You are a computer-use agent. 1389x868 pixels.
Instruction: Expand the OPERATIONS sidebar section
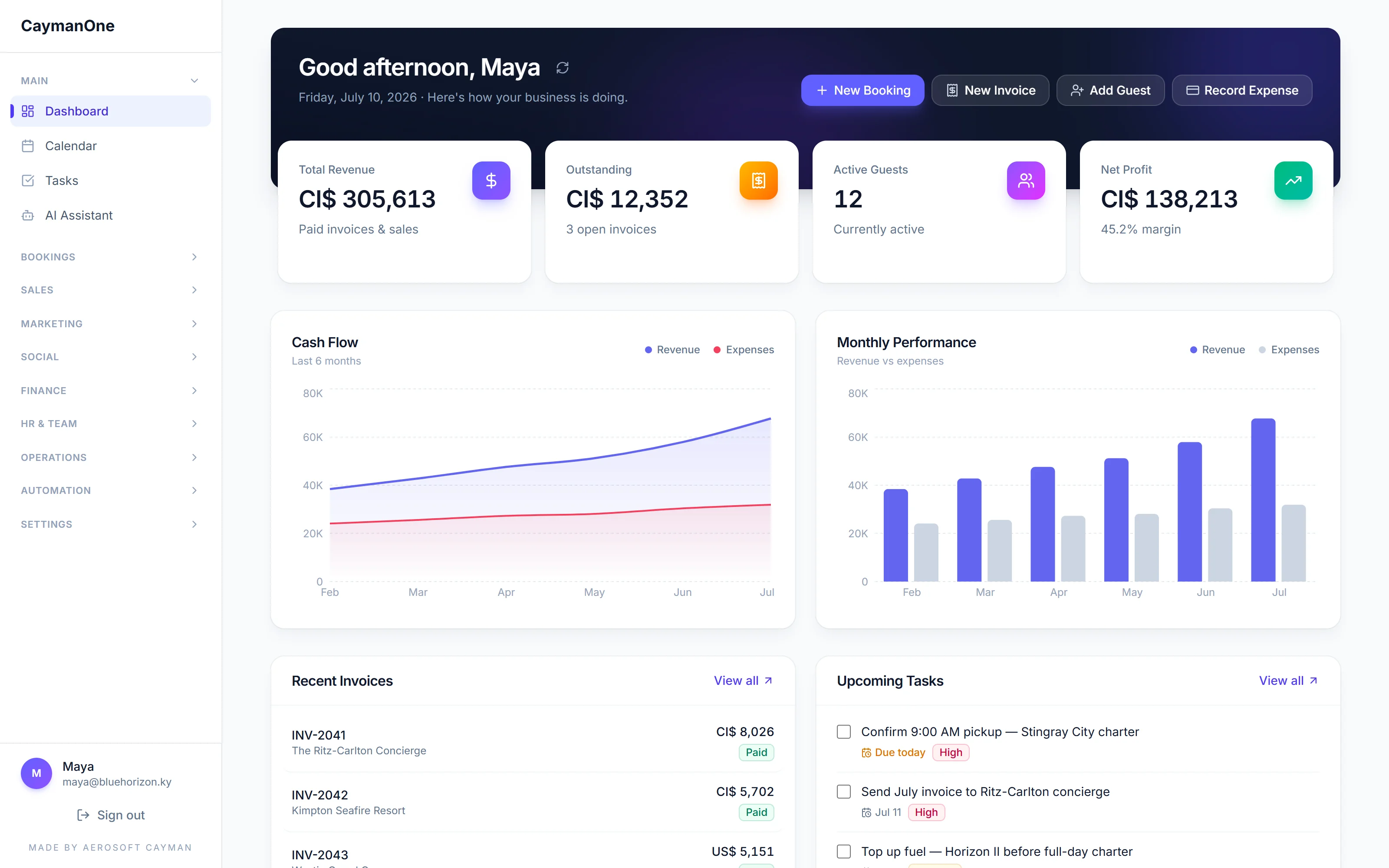pyautogui.click(x=110, y=457)
